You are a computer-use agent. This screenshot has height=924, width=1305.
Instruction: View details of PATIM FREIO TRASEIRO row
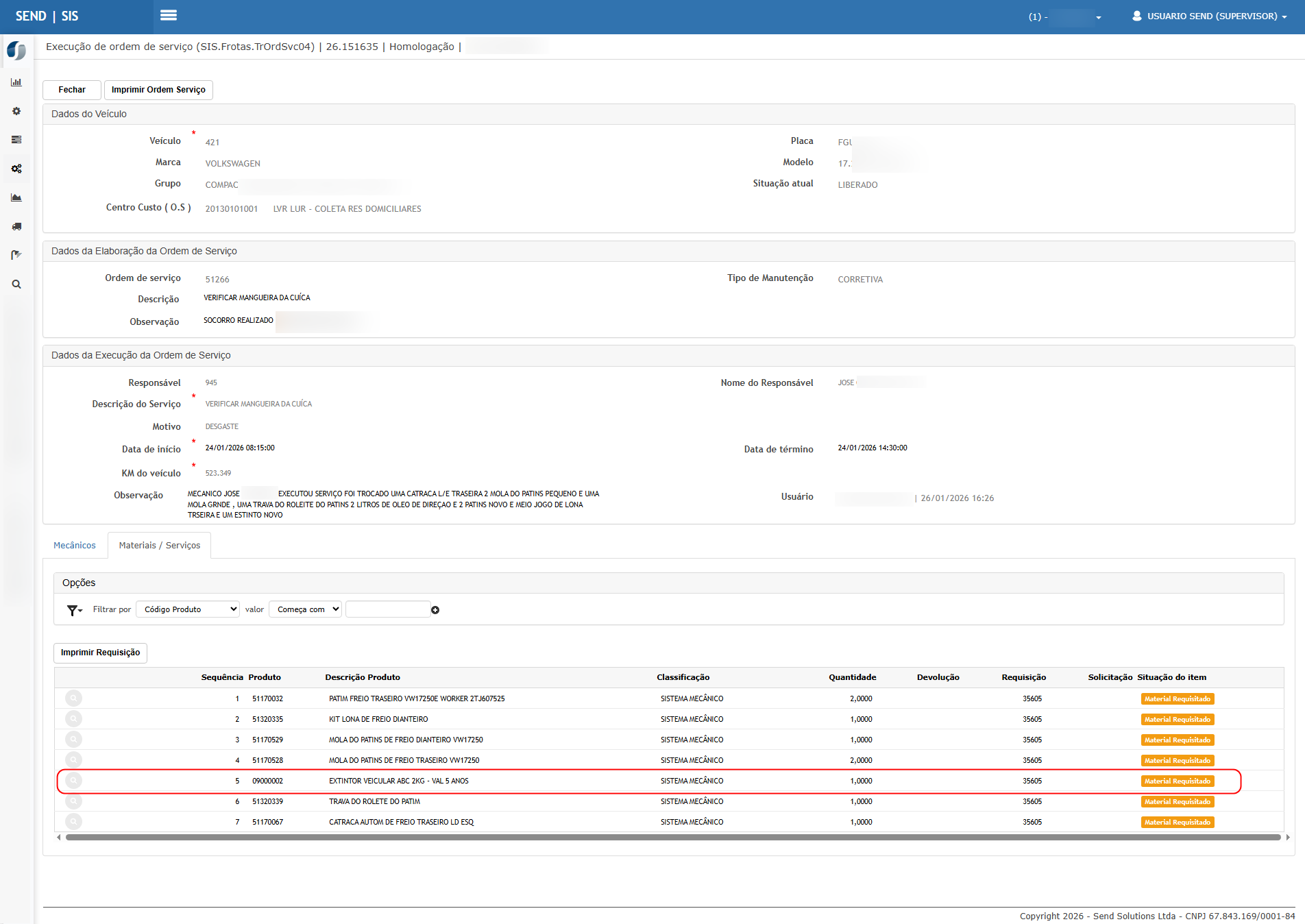[73, 698]
